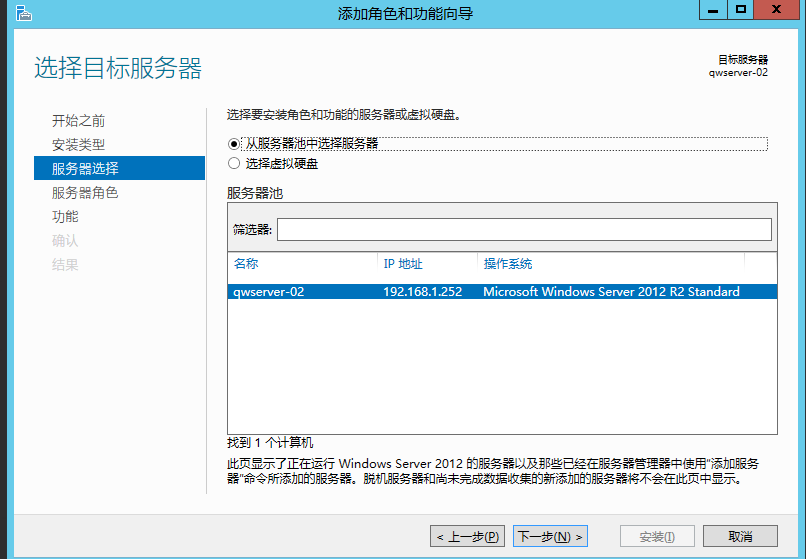Sort by the 操作系统 column header
Screen dimensions: 806x559
point(508,264)
